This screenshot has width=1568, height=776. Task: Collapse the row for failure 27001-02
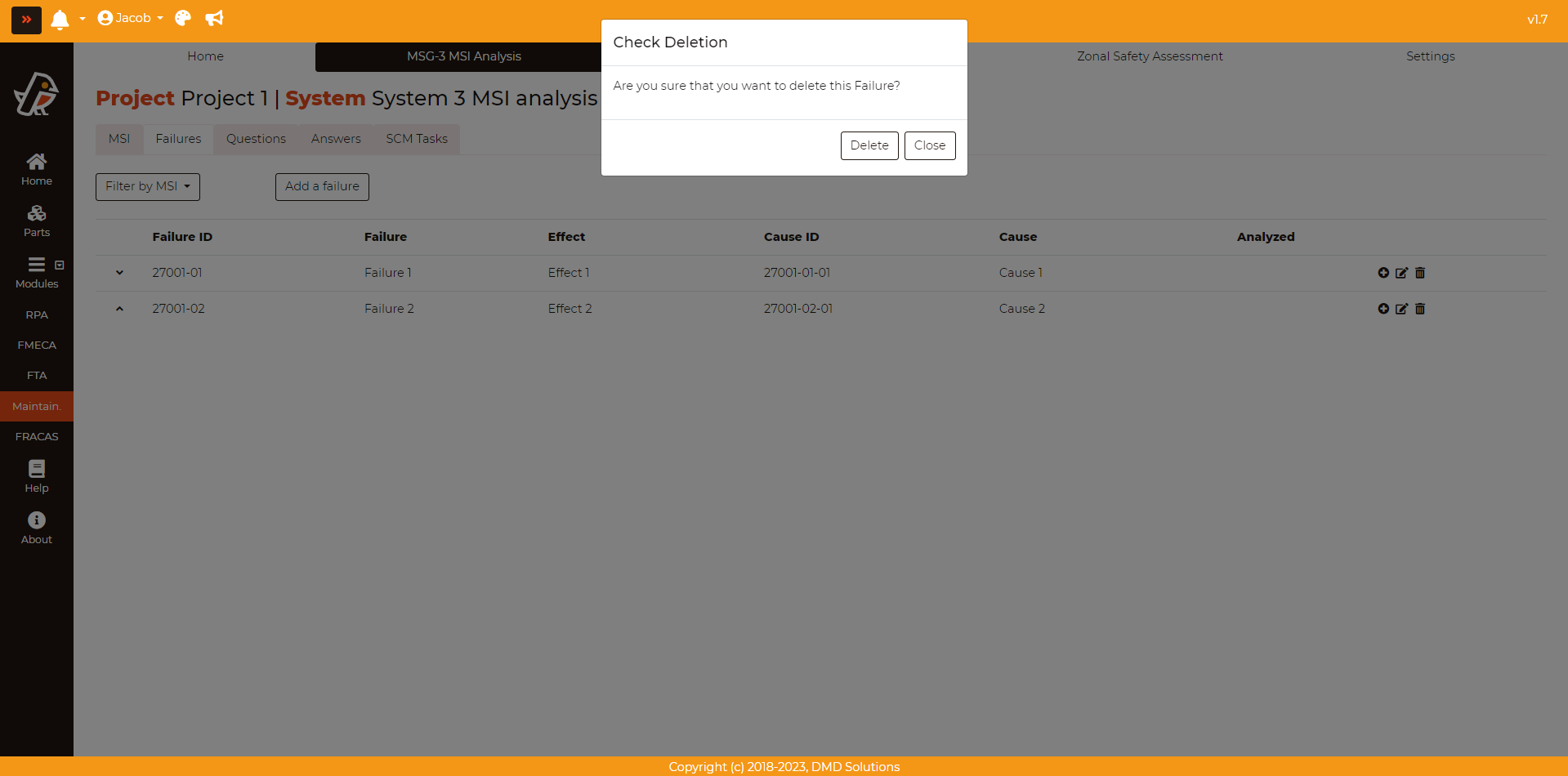[x=119, y=309]
